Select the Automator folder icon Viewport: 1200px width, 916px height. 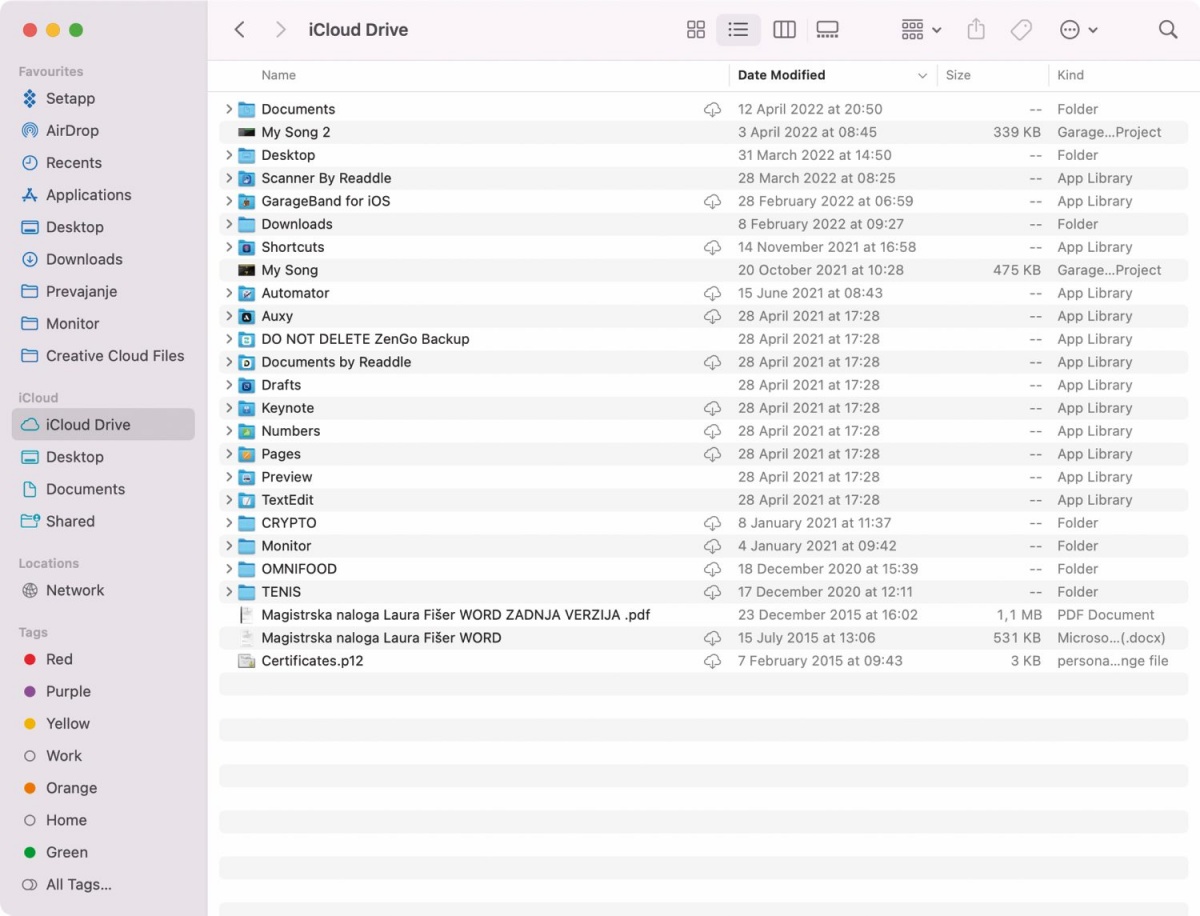tap(247, 293)
